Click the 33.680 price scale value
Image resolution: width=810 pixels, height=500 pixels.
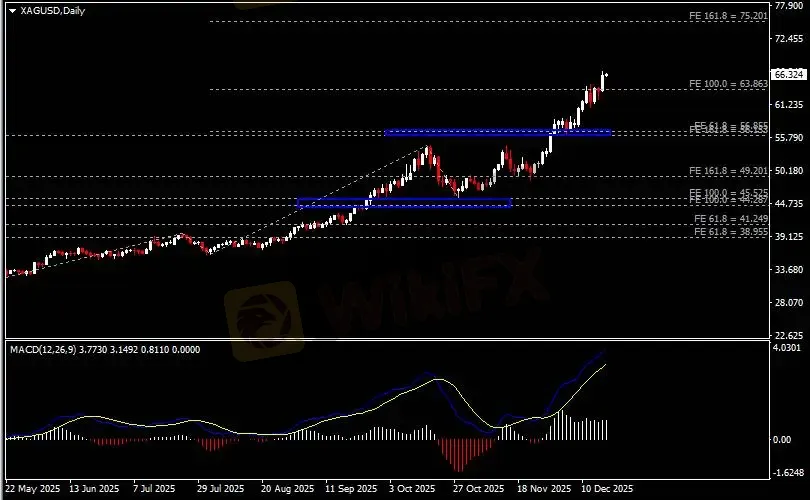click(788, 270)
